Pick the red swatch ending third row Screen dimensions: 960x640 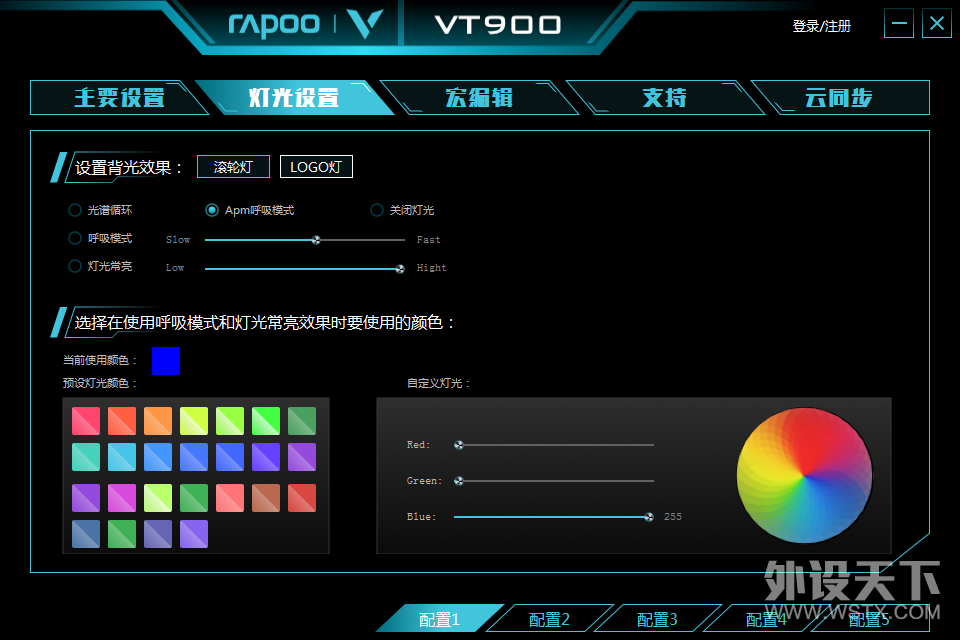(x=302, y=498)
